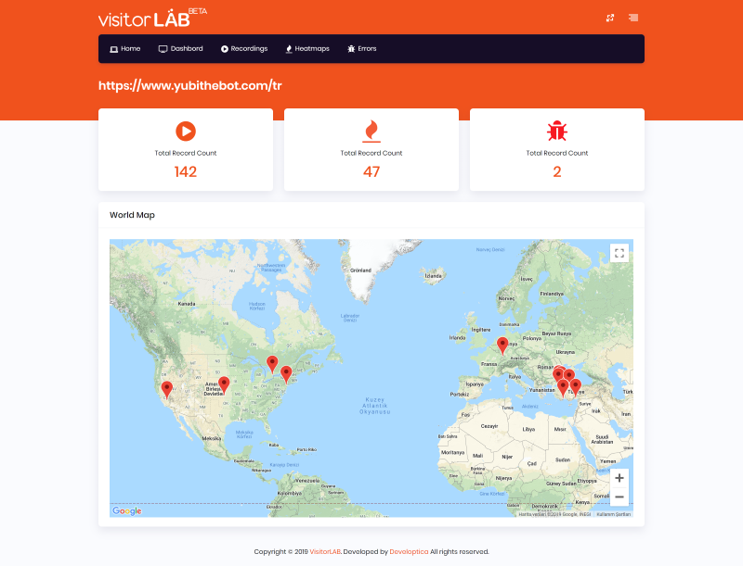Click the Meksika label on the map

click(x=212, y=438)
